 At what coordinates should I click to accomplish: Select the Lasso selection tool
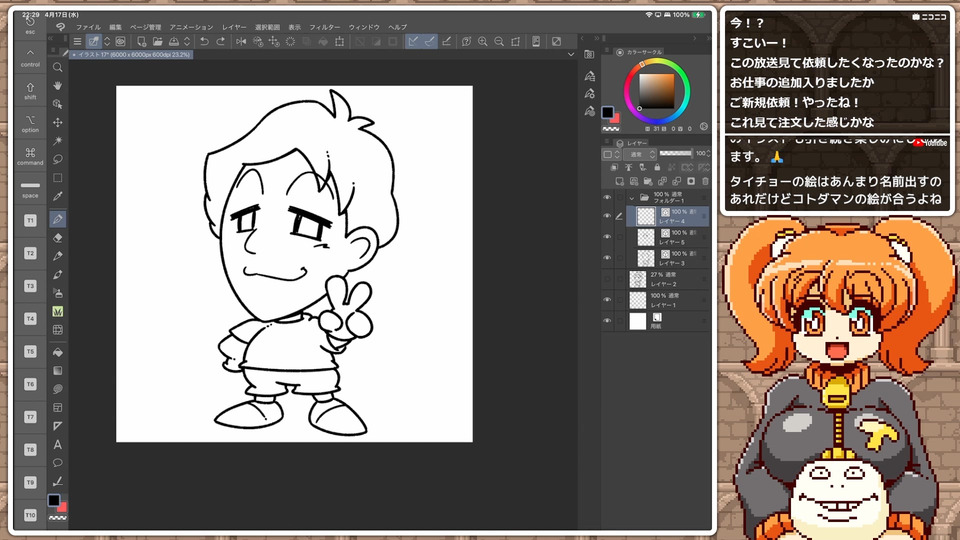(x=58, y=159)
